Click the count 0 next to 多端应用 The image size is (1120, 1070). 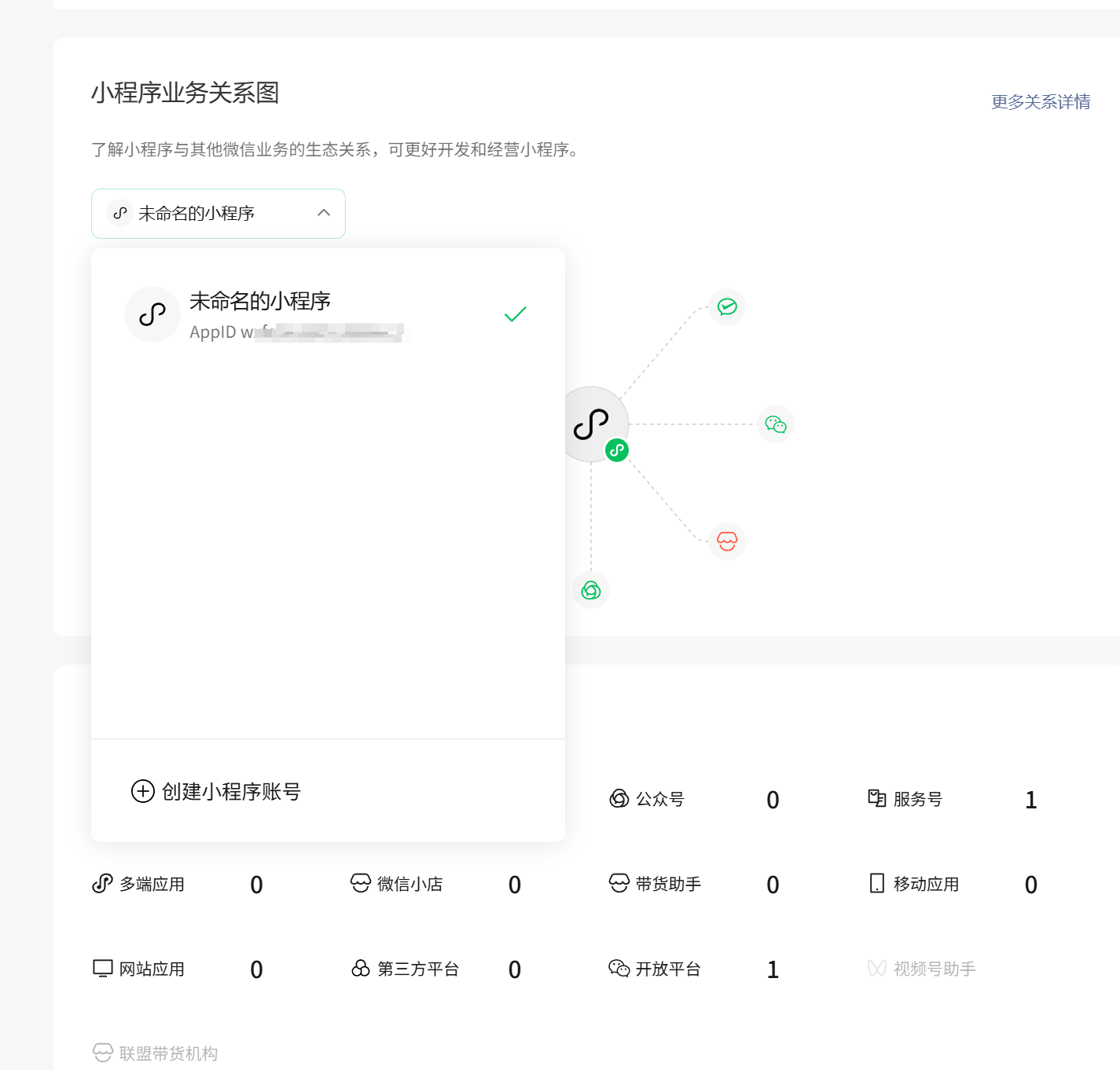click(x=257, y=885)
